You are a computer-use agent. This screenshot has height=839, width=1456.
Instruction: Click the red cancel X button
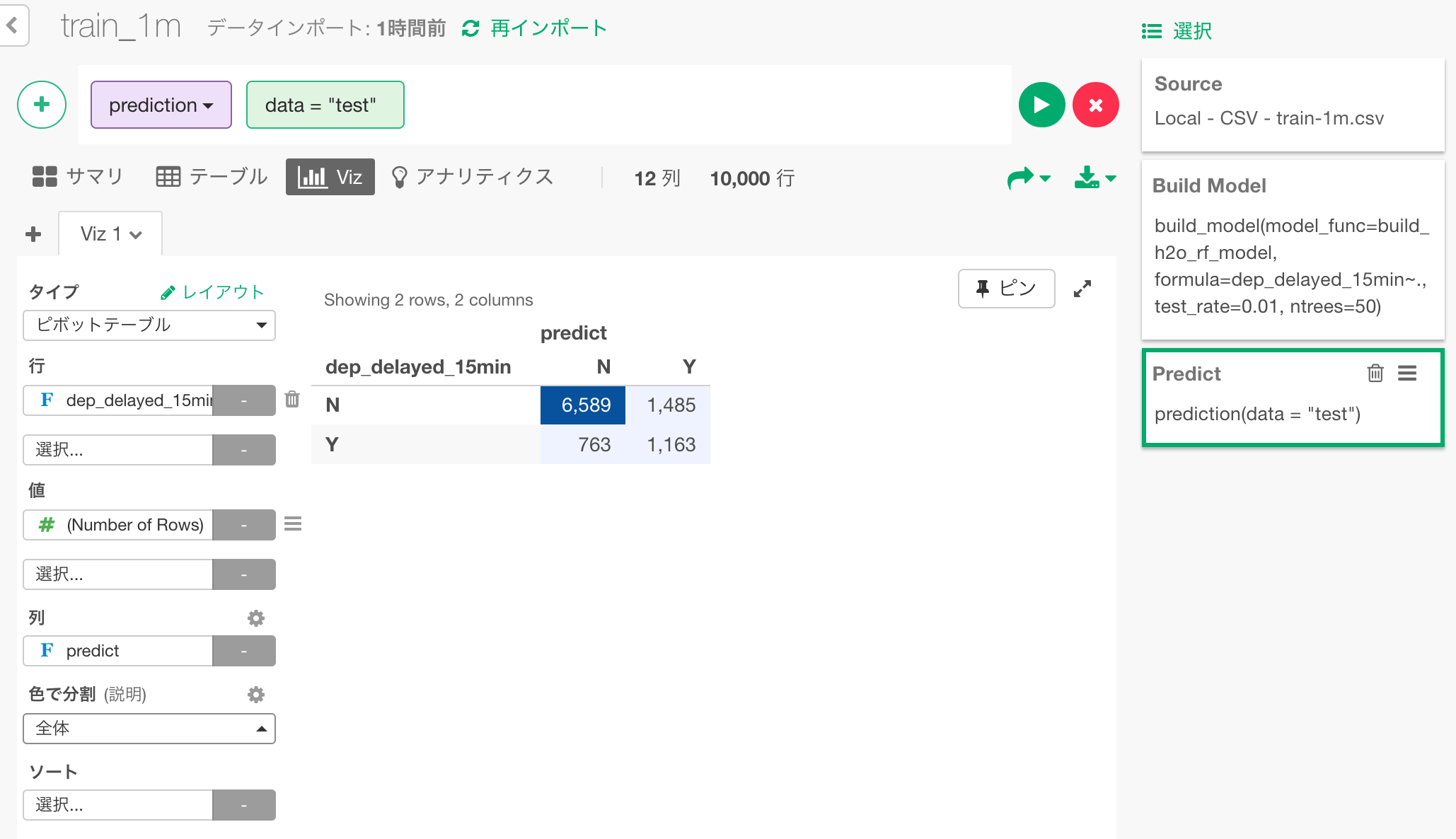coord(1095,105)
